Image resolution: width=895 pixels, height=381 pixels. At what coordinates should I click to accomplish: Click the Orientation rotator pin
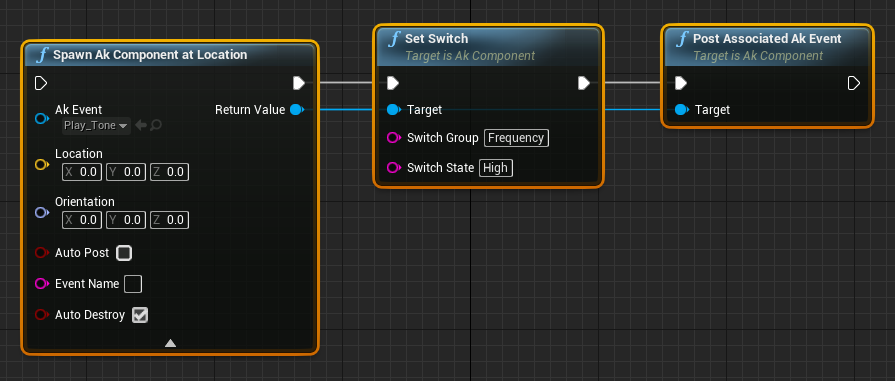pos(42,212)
